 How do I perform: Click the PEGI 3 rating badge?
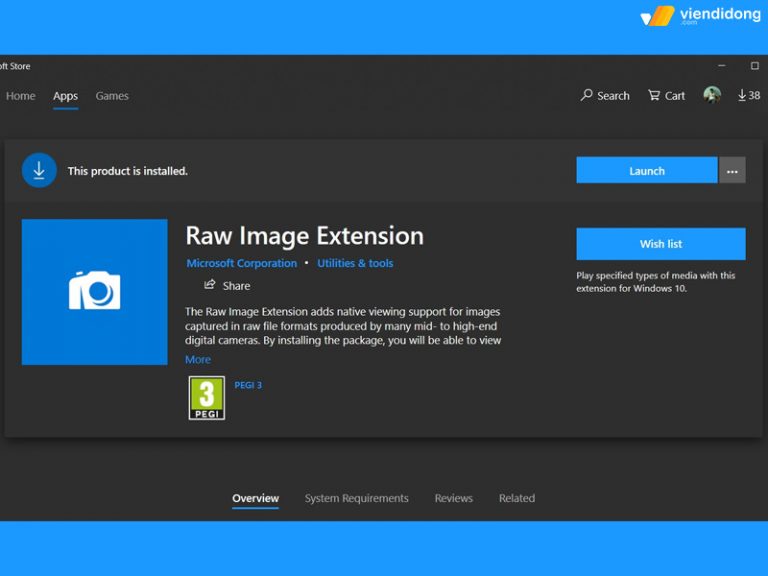coord(207,398)
